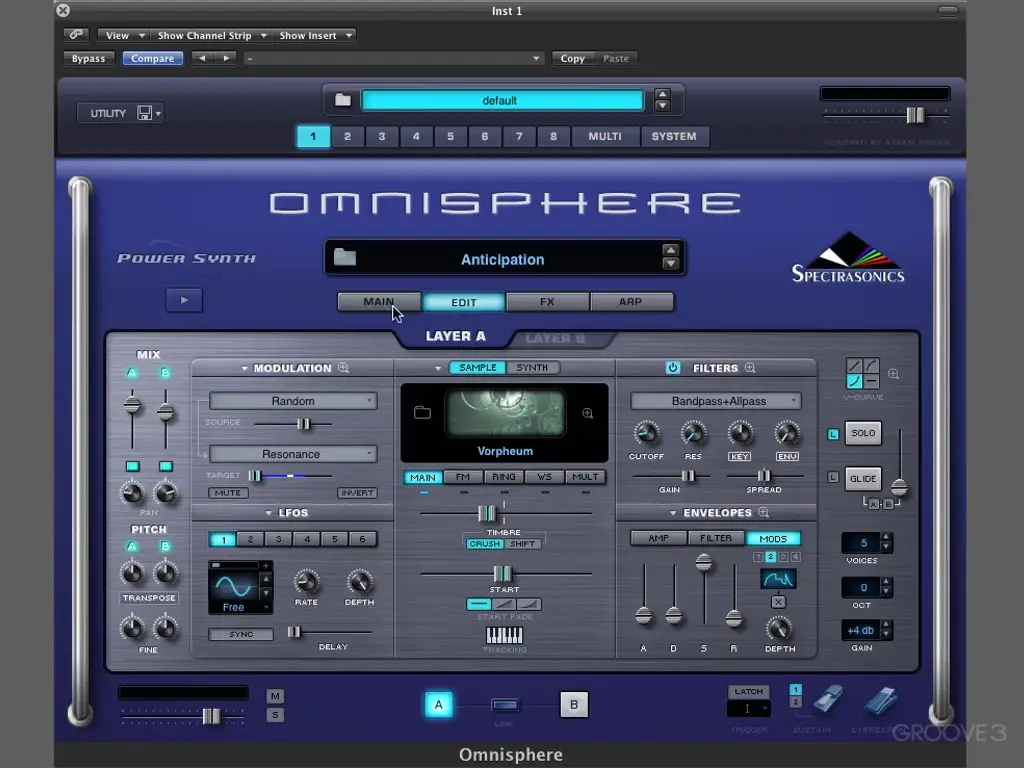The image size is (1024, 768).
Task: Click the V-Curve zoom magnifier
Action: tap(893, 374)
